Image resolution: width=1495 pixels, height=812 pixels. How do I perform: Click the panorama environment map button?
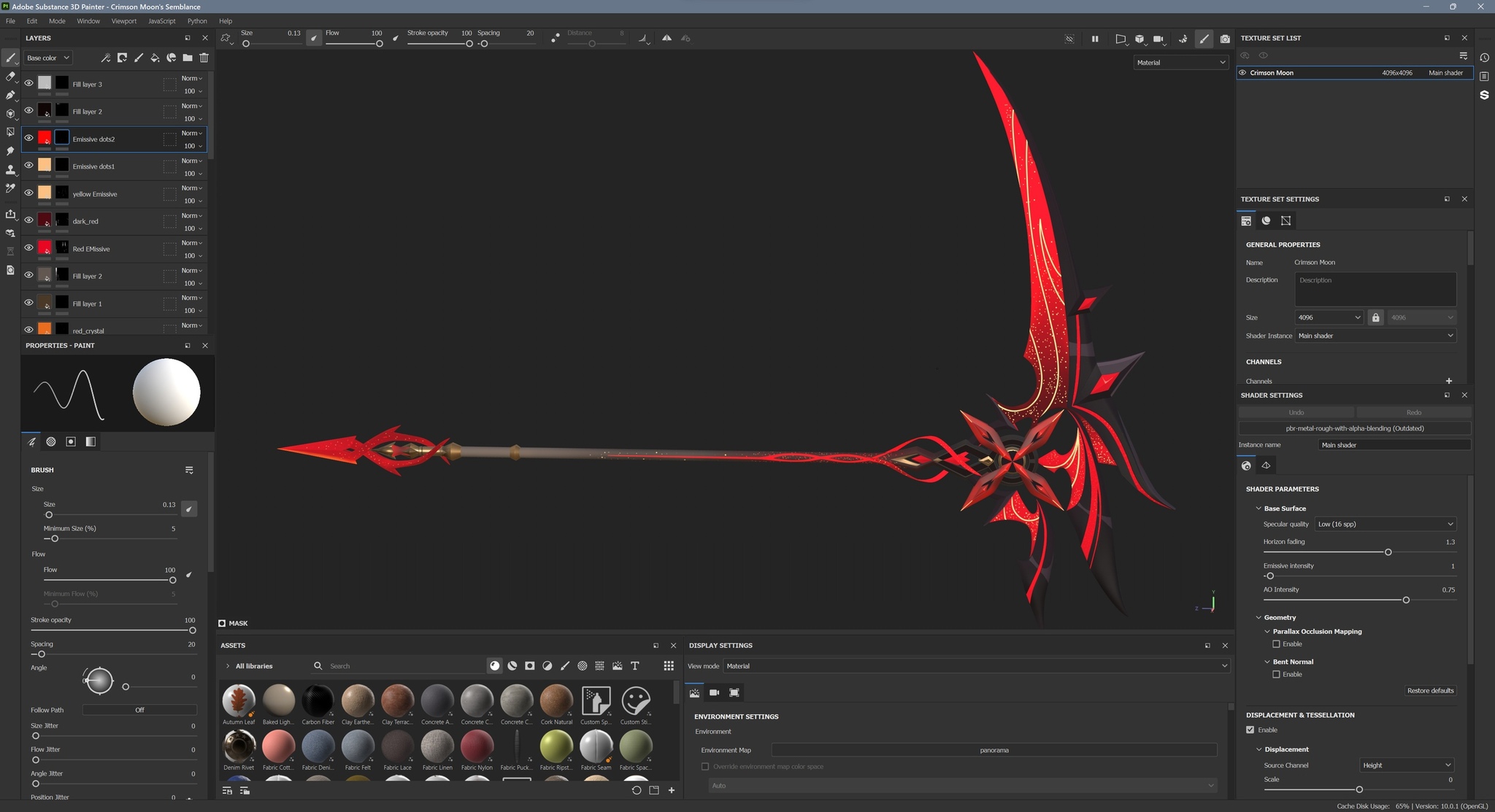point(994,750)
